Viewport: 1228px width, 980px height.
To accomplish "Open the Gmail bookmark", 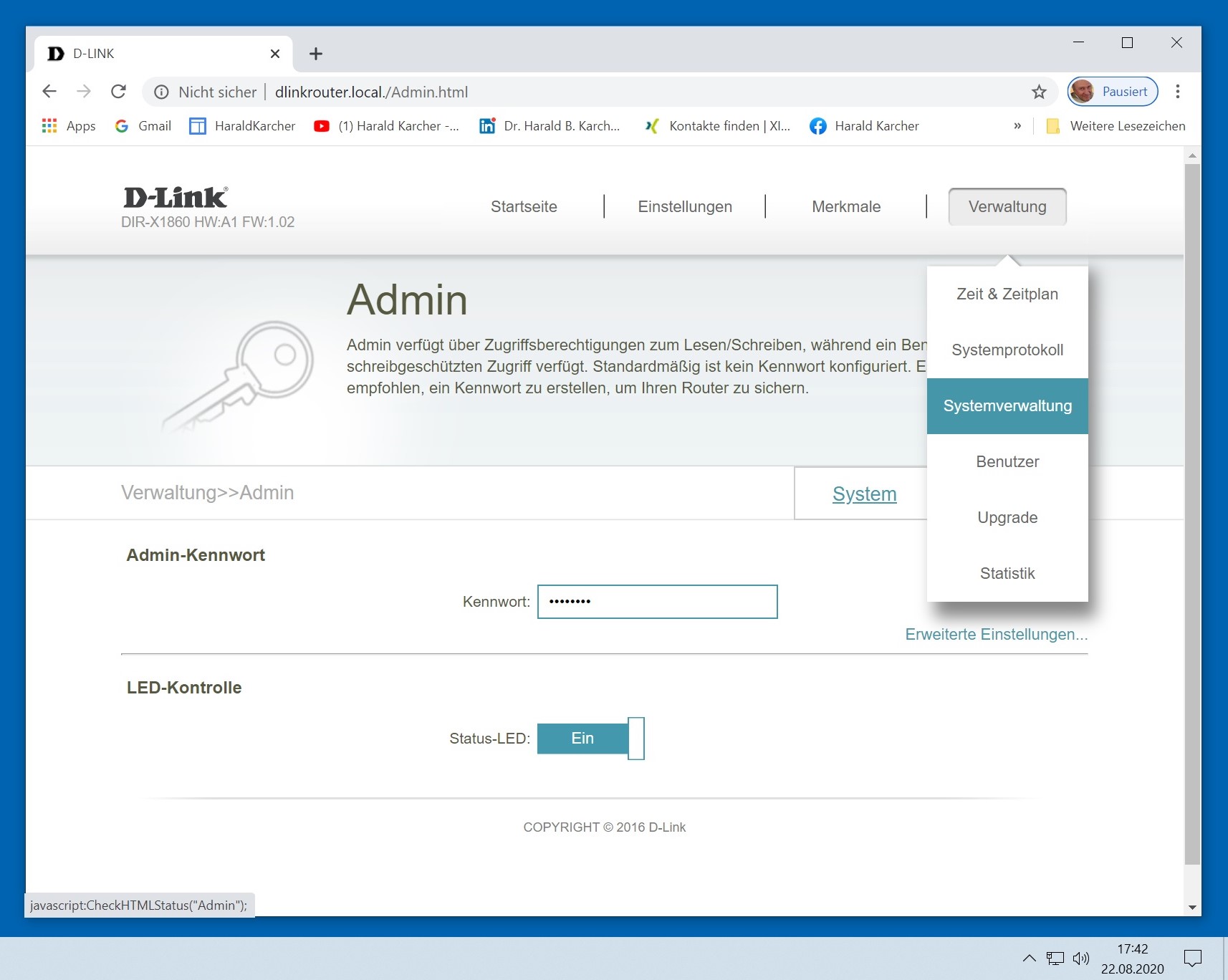I will 143,126.
